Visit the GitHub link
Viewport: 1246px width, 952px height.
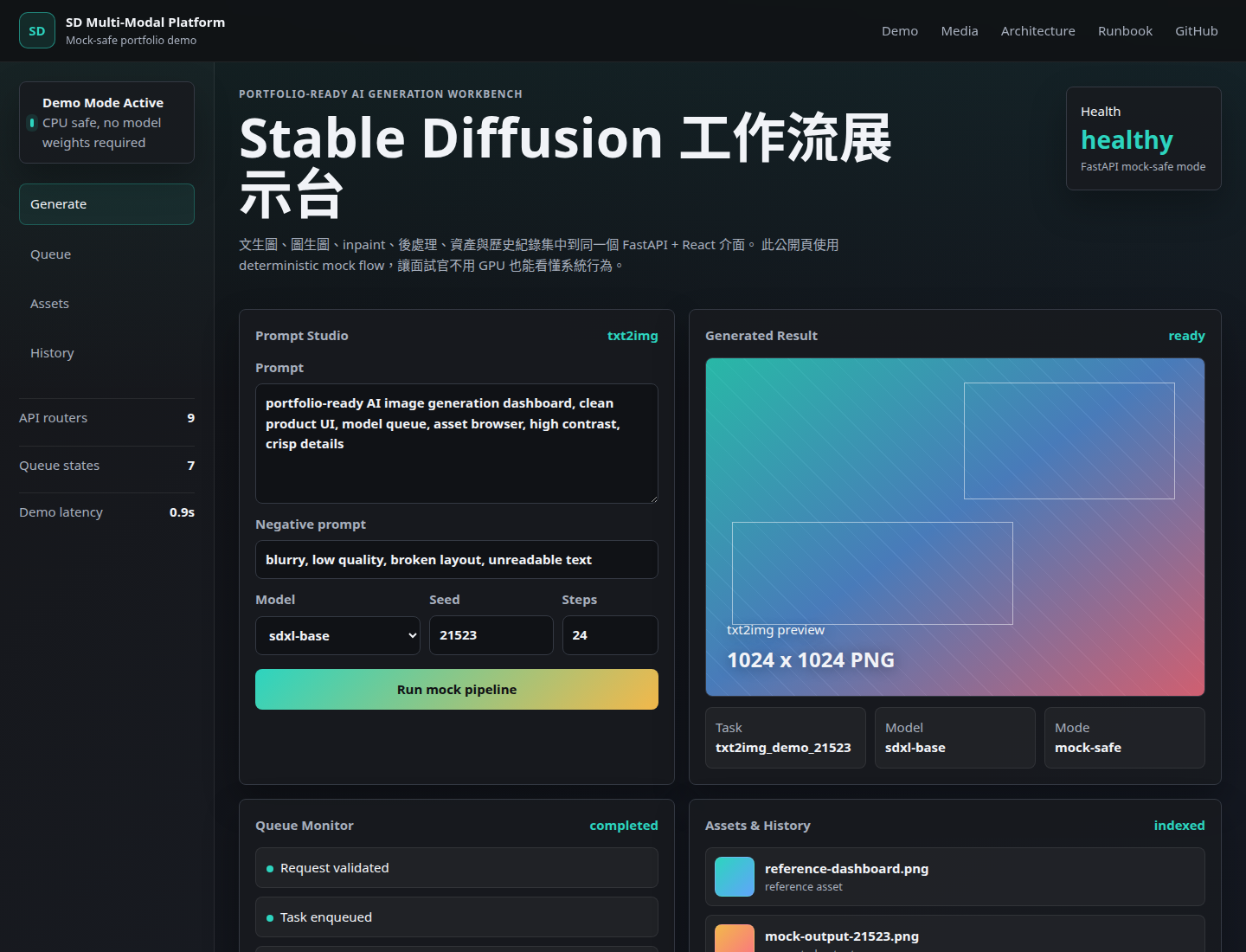click(x=1197, y=31)
